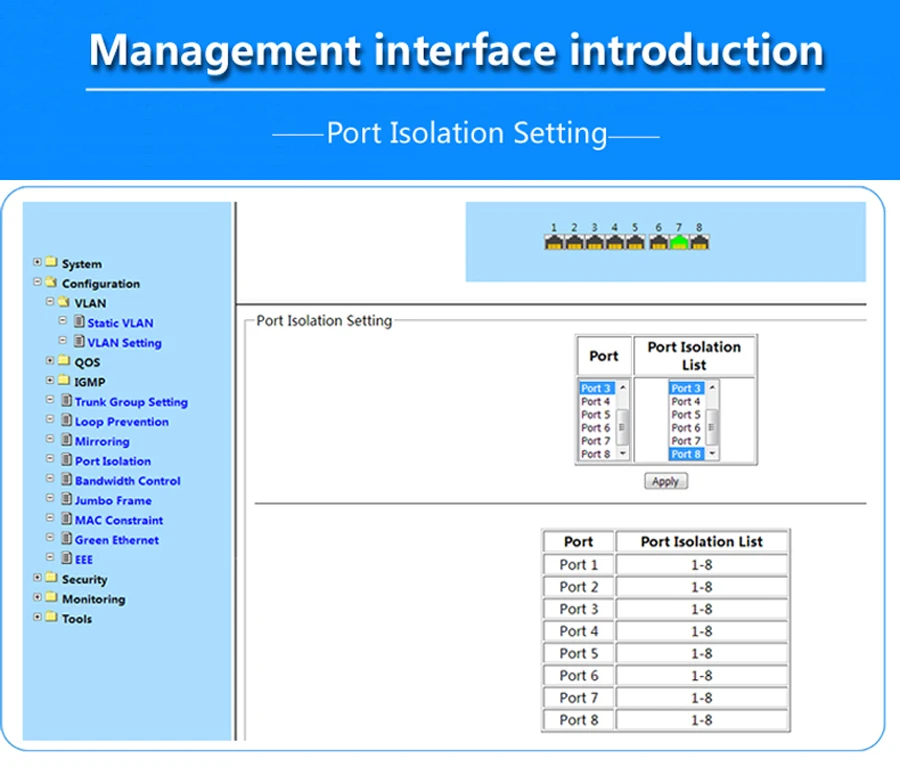Expand the Tools tree node
This screenshot has height=767, width=900.
[x=37, y=617]
